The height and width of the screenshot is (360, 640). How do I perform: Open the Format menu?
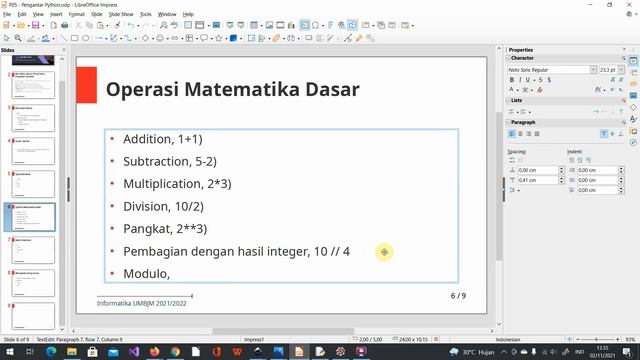pos(76,14)
